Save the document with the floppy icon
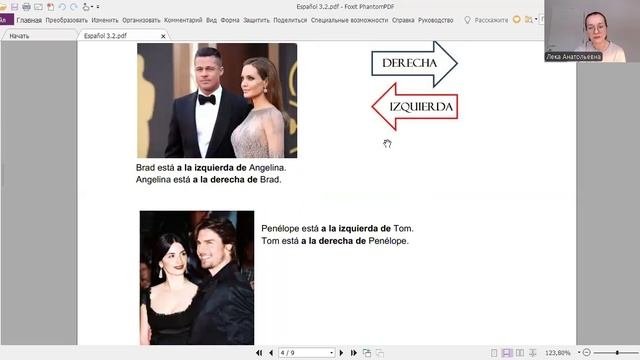 15,7
